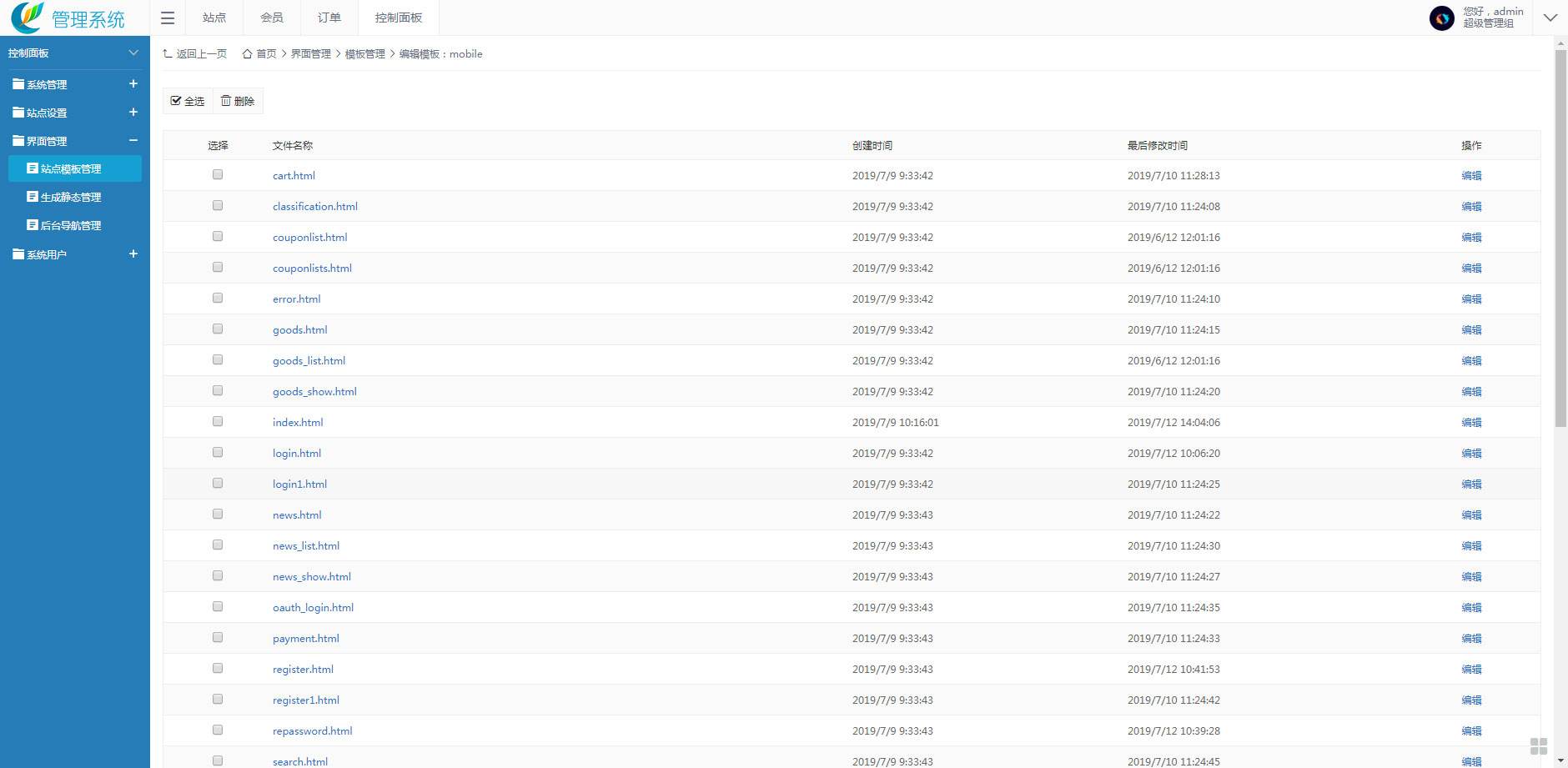Select 生成静态管理 in the sidebar

71,198
